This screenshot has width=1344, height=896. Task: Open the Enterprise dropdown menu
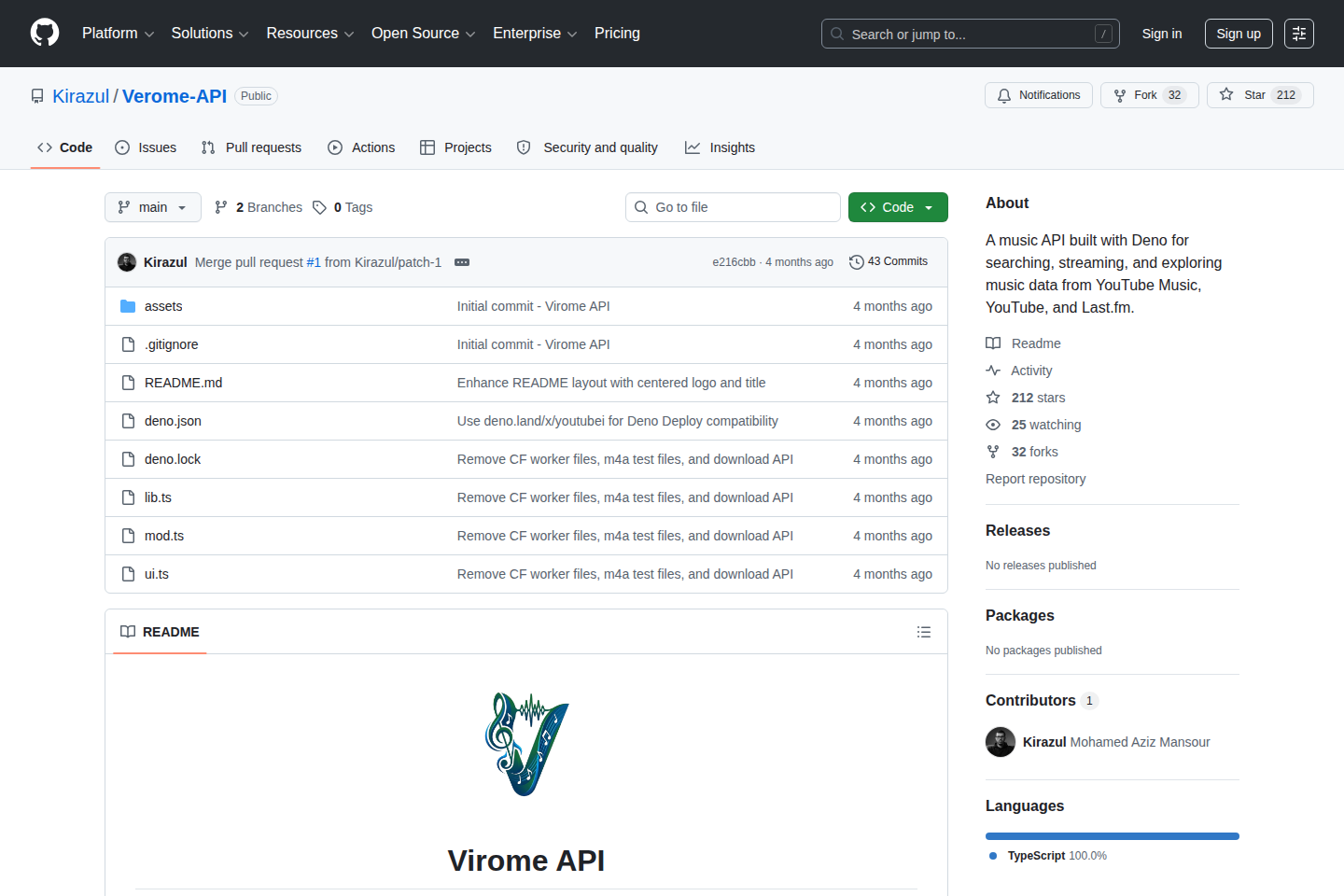[535, 34]
